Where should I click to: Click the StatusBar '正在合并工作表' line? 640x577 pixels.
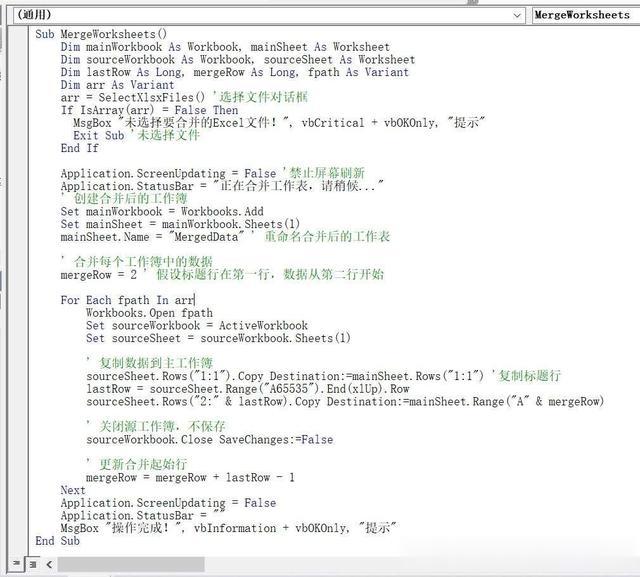tap(222, 186)
